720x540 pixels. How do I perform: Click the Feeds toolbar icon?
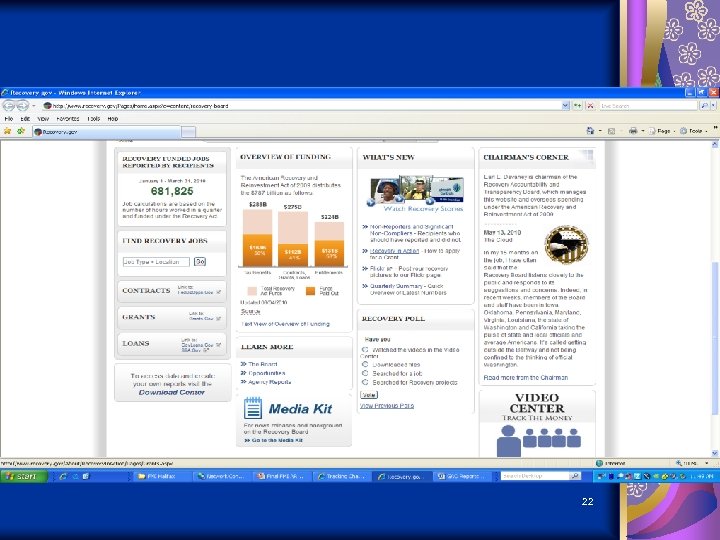click(x=611, y=131)
